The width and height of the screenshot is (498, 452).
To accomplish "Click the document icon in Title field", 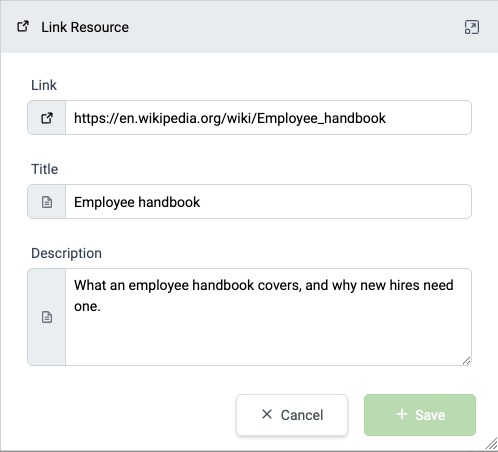I will [x=47, y=202].
